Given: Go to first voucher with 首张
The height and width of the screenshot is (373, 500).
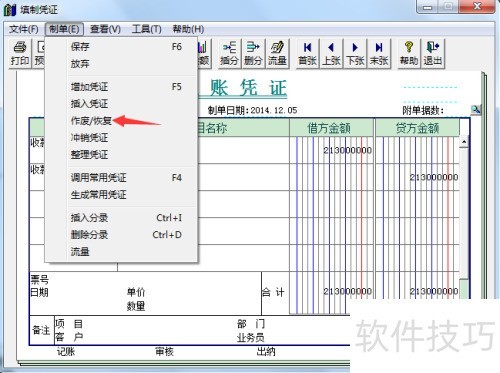Looking at the screenshot, I should point(307,53).
